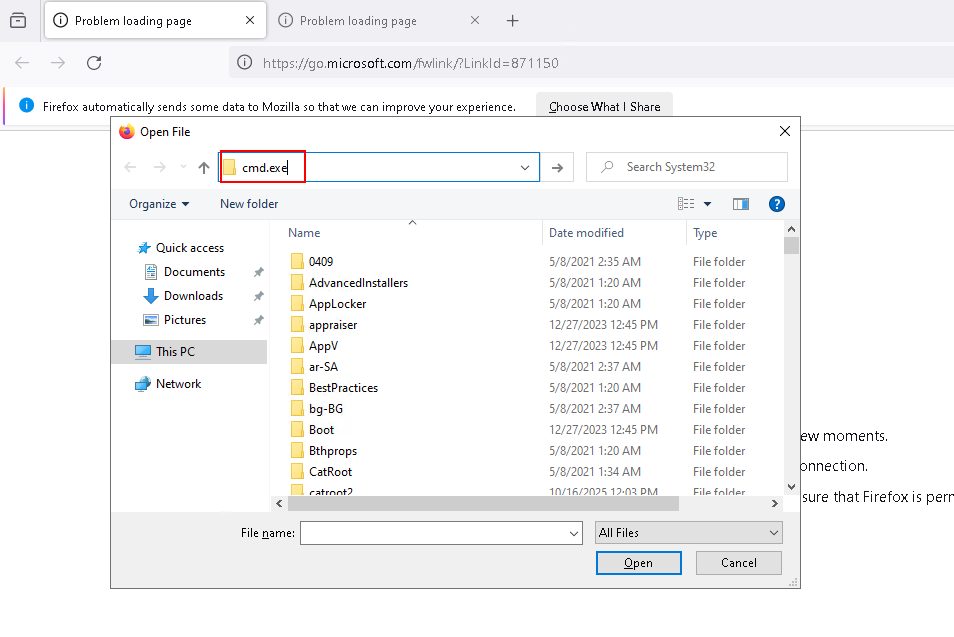
Task: Click pin icon next to Downloads
Action: click(259, 296)
